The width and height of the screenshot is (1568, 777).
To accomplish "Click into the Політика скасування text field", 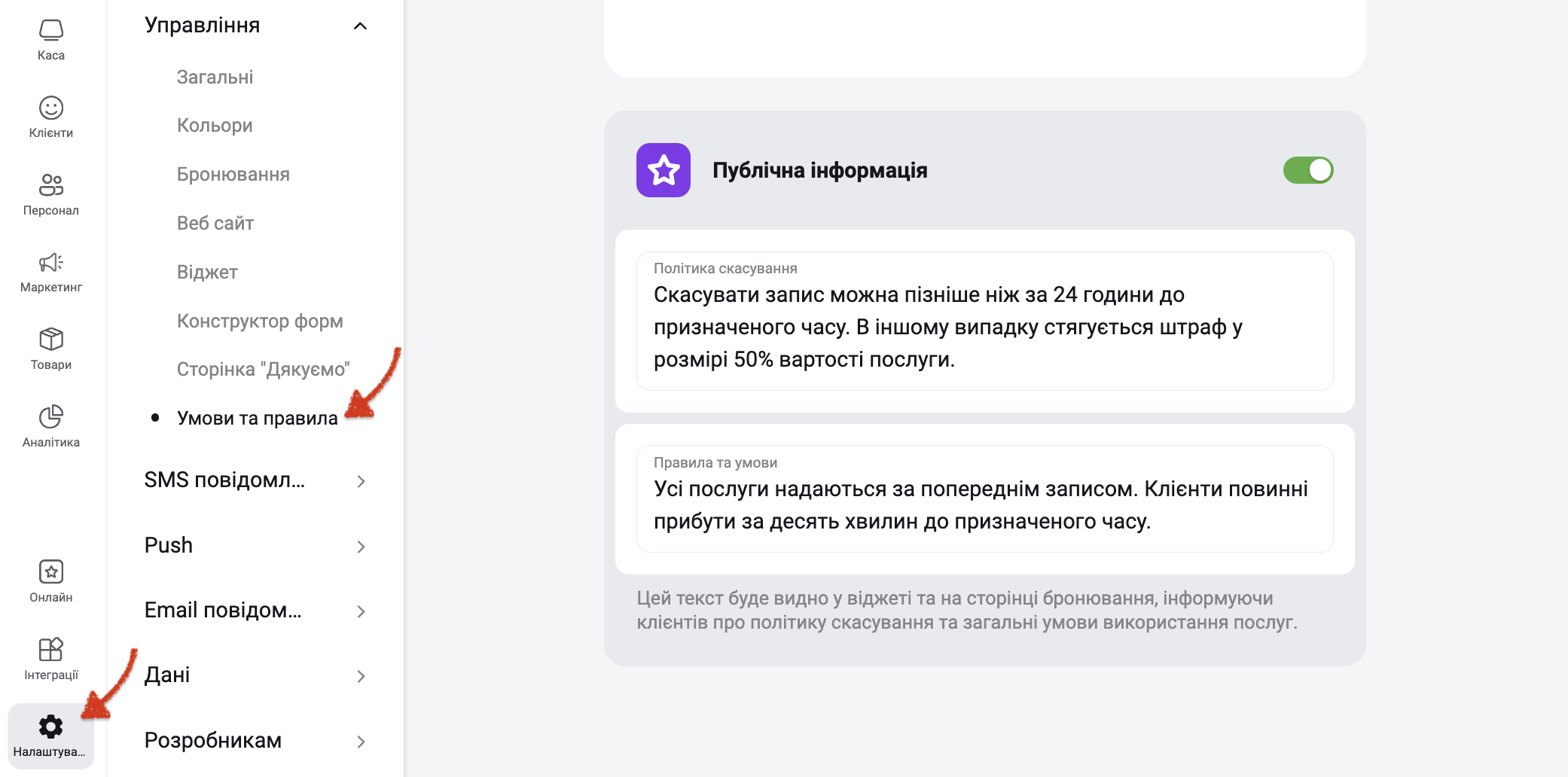I will pos(985,321).
